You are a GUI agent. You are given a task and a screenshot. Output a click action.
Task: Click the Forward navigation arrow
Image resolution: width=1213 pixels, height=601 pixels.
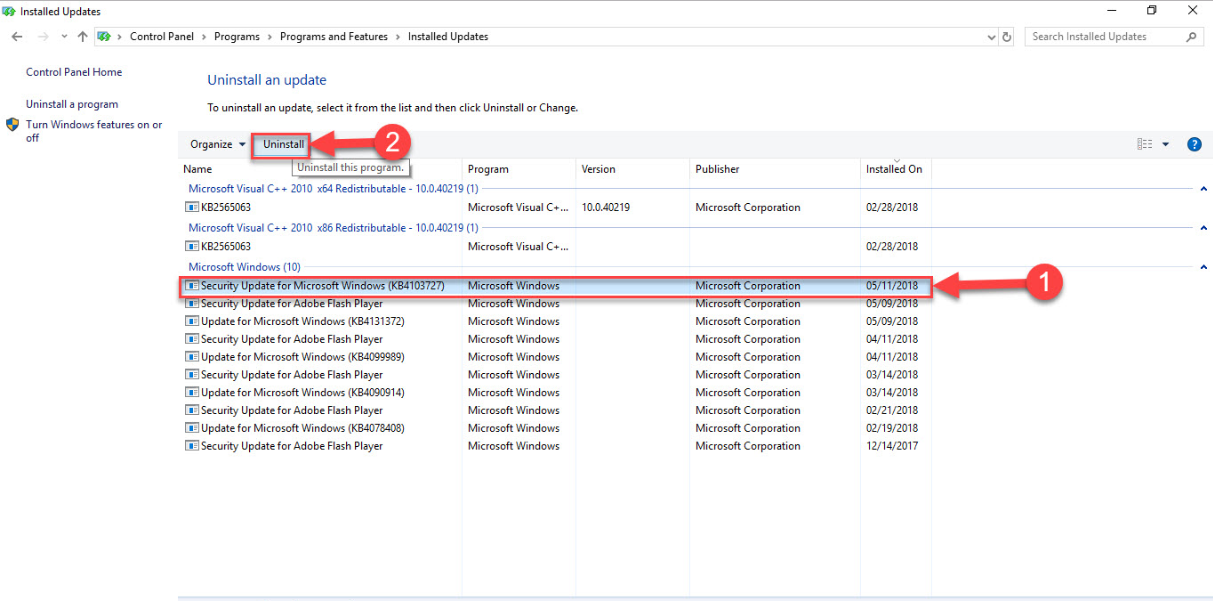click(43, 36)
